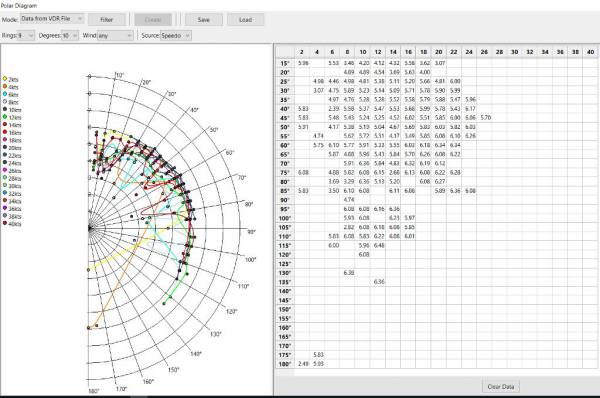The width and height of the screenshot is (600, 398).
Task: Select the 45° row header
Action: [x=285, y=118]
